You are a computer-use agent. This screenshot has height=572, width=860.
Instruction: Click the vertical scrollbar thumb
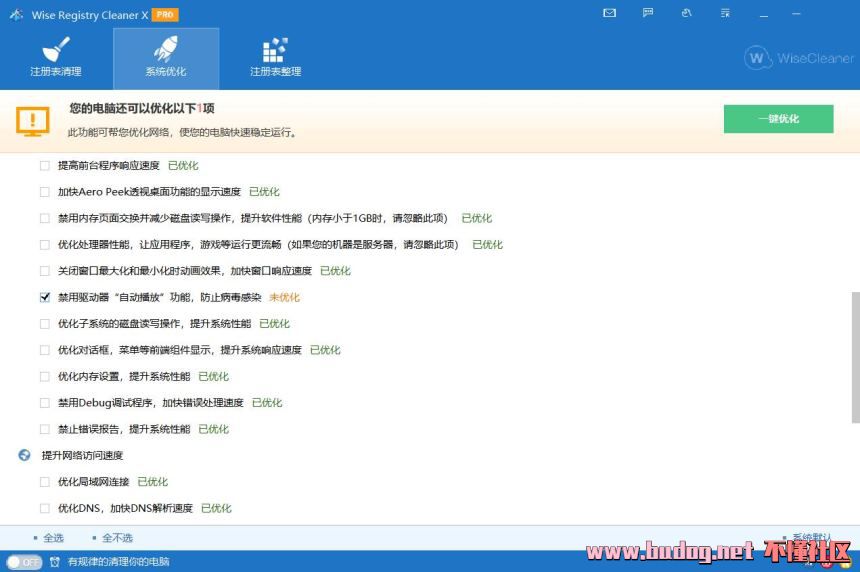tap(854, 355)
